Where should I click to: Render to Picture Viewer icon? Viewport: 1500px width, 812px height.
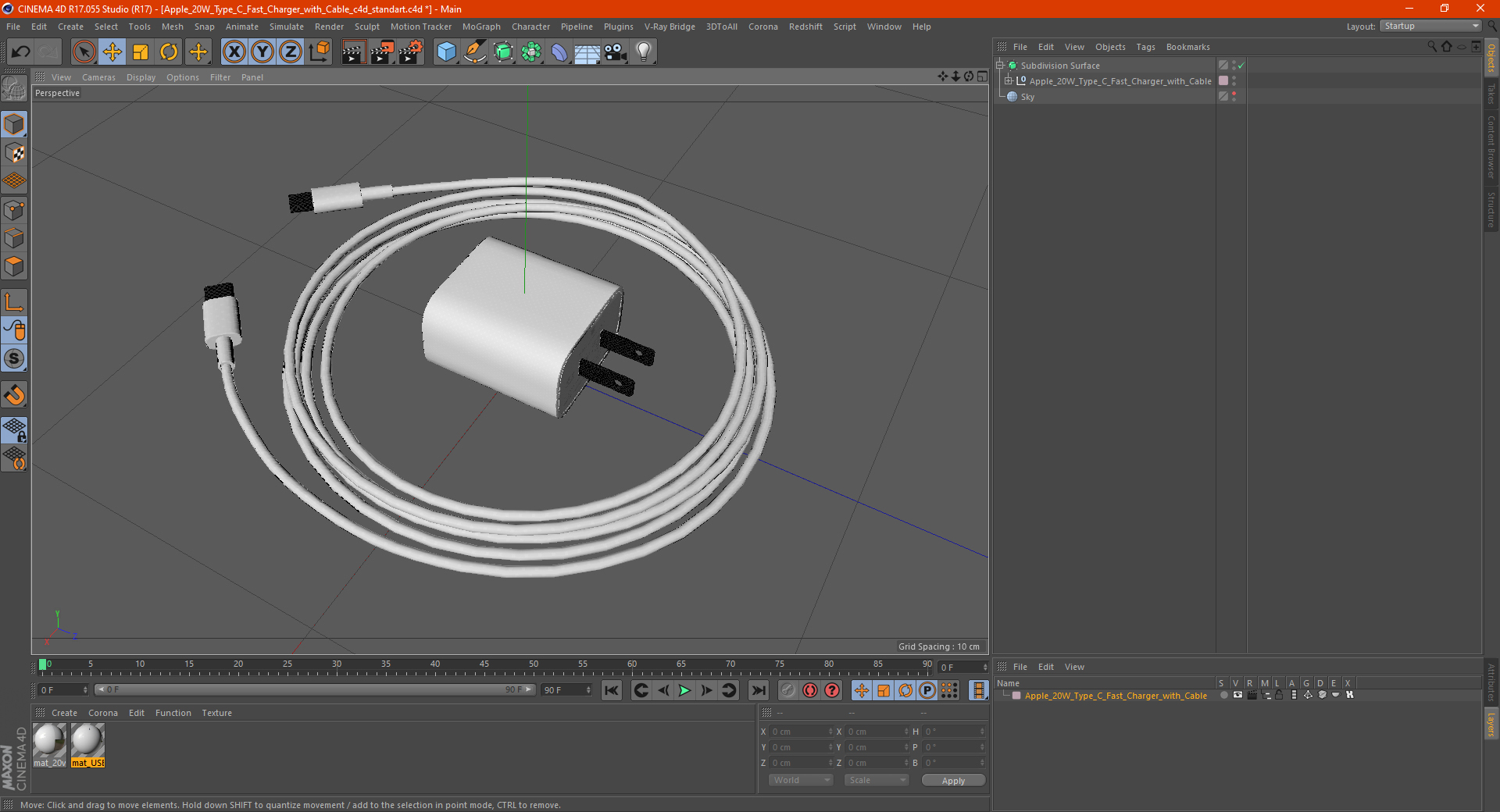382,52
